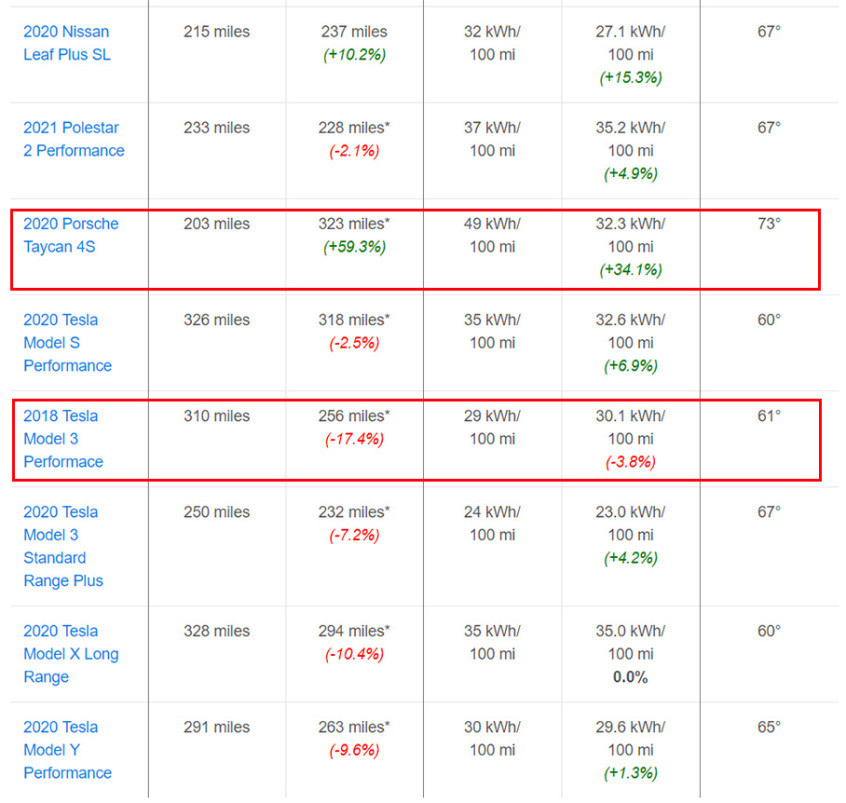846x803 pixels.
Task: Select the '73°' temperature cell
Action: click(769, 224)
